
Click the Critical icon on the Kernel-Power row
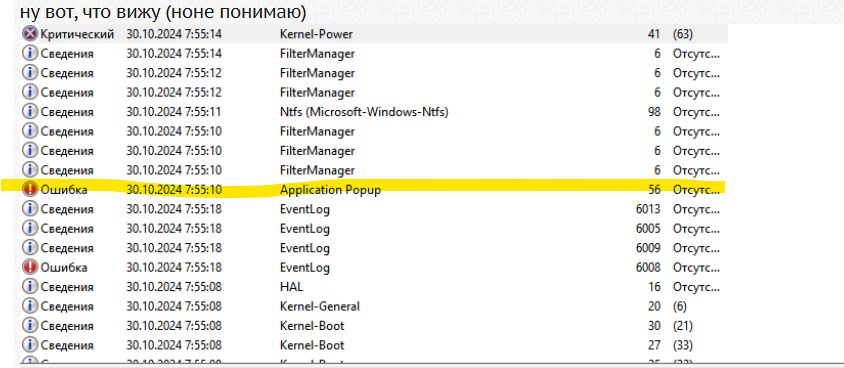pos(30,34)
